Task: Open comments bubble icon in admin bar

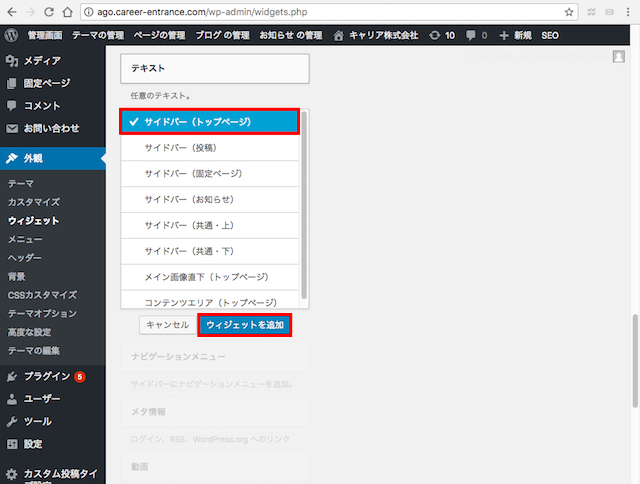Action: click(471, 36)
